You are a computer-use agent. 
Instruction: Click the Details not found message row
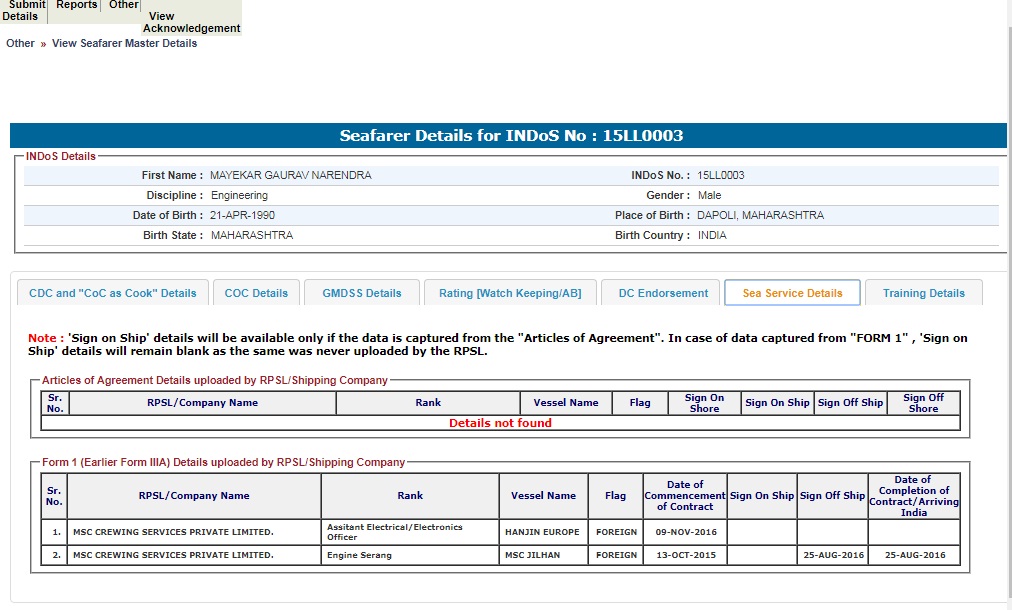500,423
